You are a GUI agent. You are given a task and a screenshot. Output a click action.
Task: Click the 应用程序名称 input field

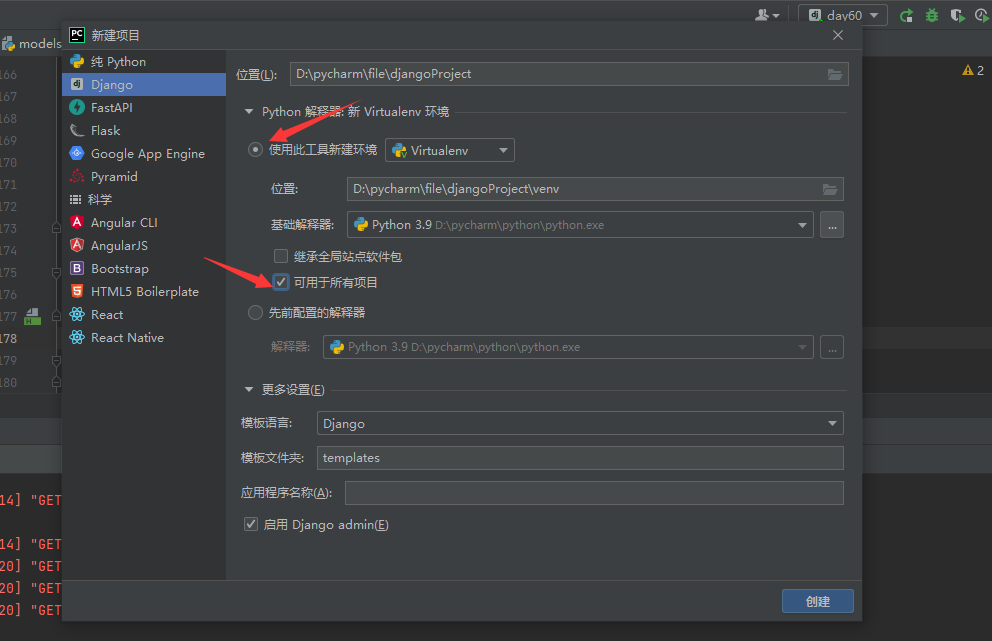[594, 493]
